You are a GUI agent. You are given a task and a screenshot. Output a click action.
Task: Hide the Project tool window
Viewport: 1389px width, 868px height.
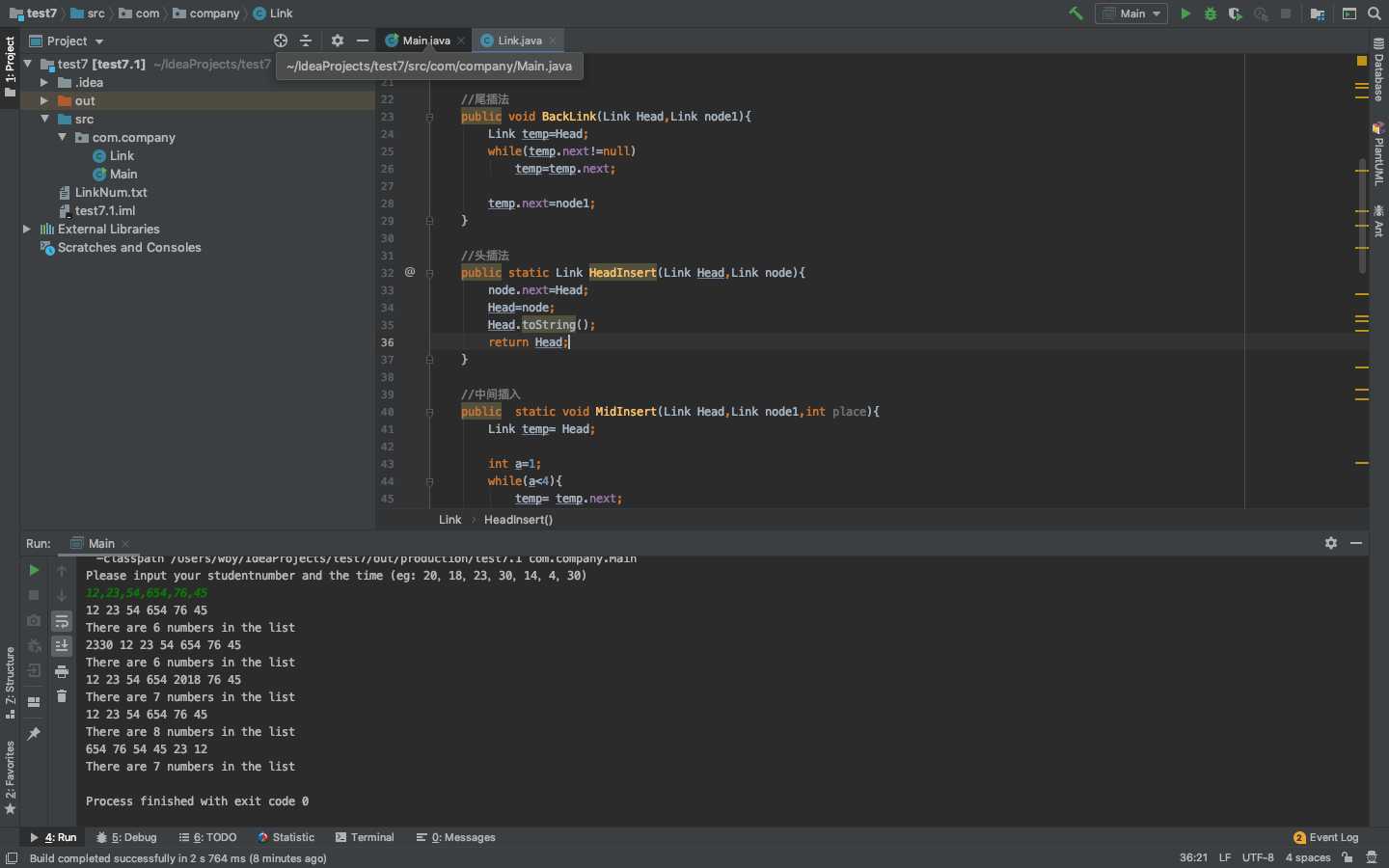pyautogui.click(x=363, y=41)
